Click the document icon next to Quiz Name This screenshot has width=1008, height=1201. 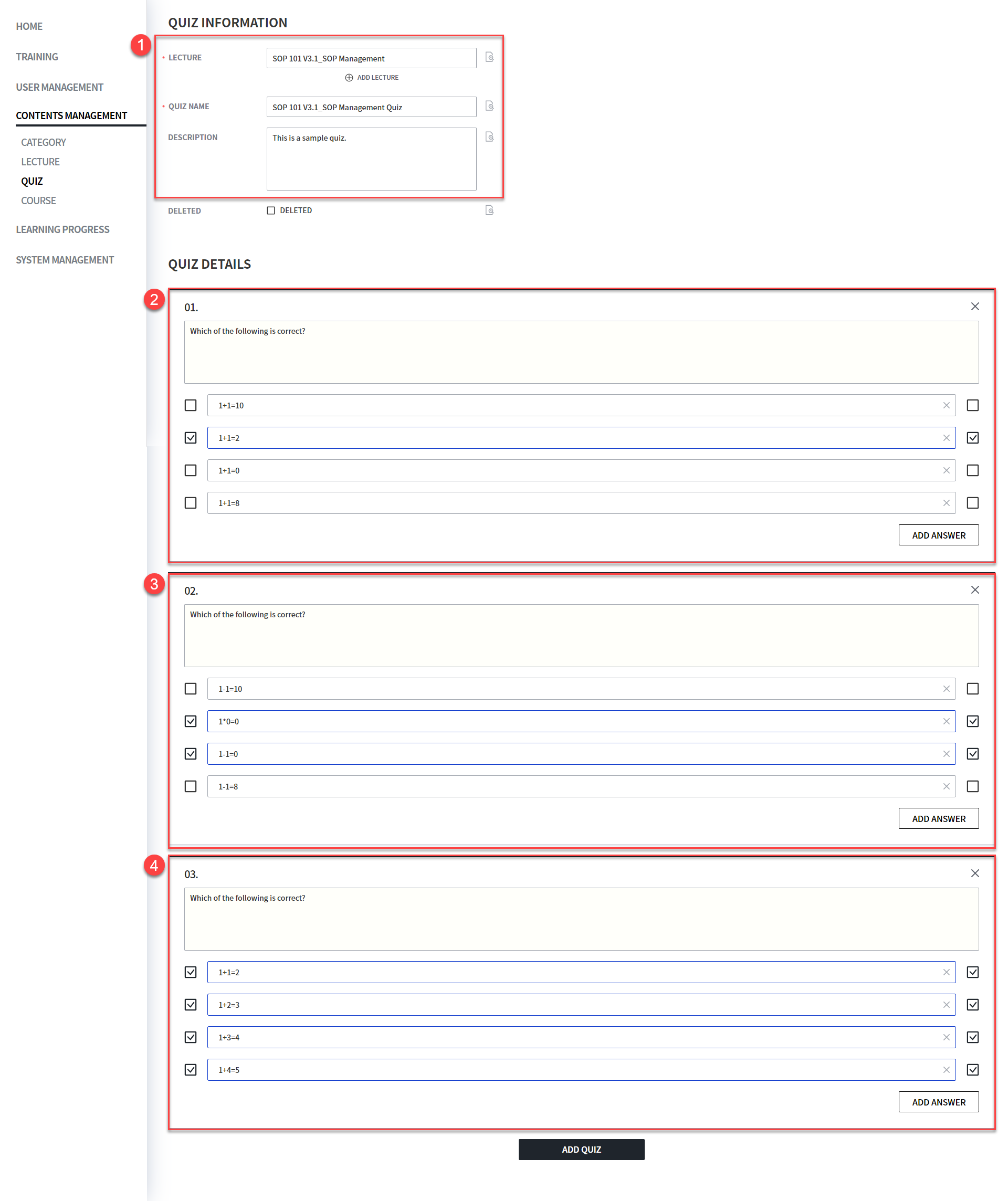click(x=489, y=107)
